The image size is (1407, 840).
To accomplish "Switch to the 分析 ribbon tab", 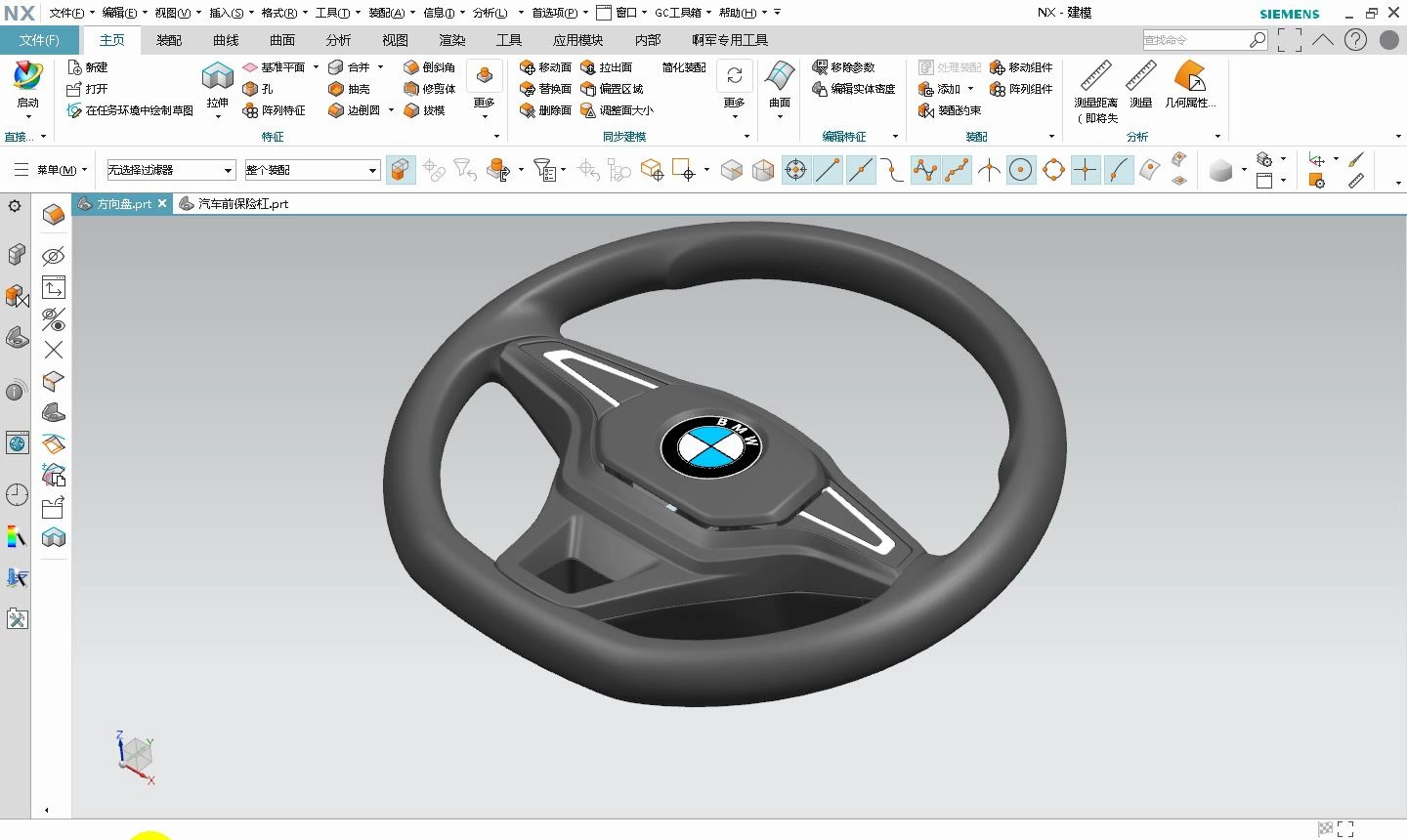I will pyautogui.click(x=339, y=40).
